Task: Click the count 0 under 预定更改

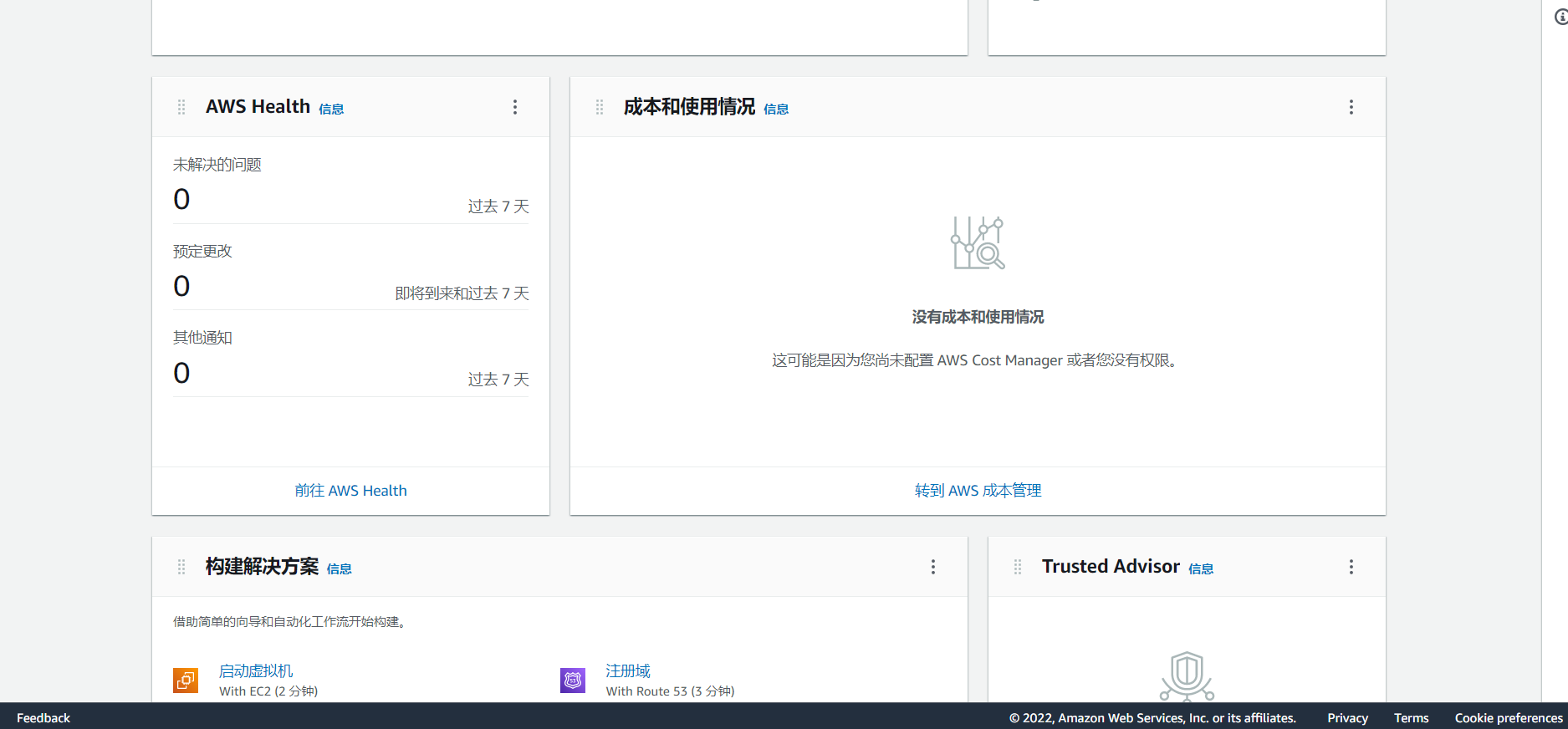Action: pos(181,286)
